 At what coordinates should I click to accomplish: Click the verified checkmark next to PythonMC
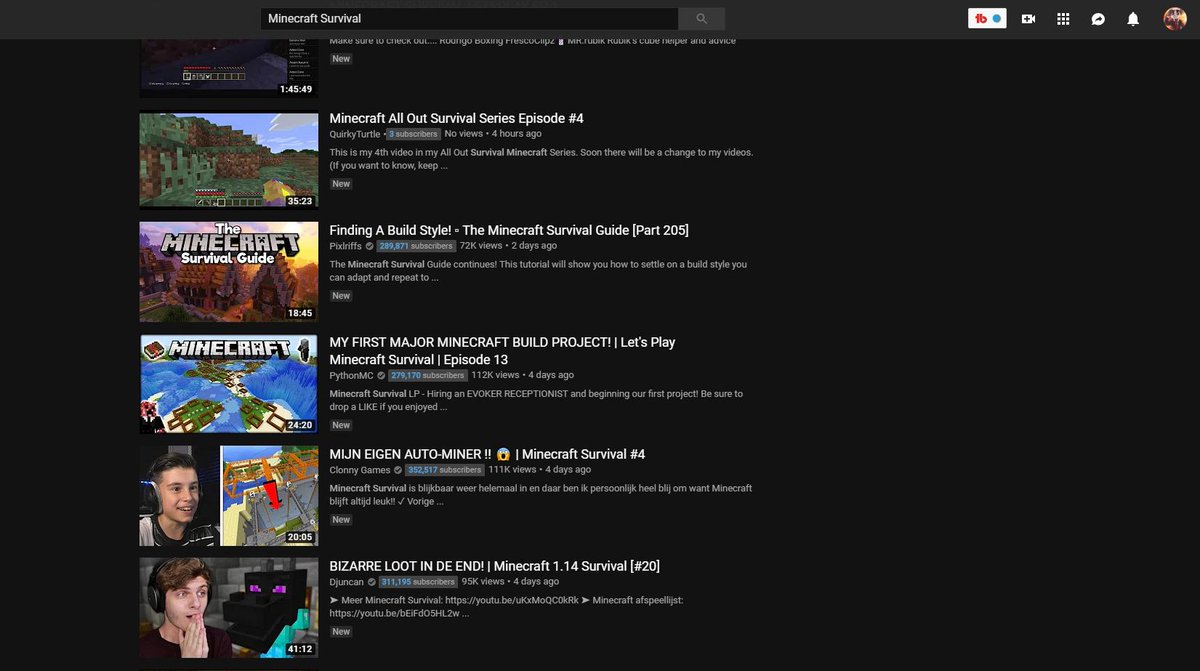point(381,376)
